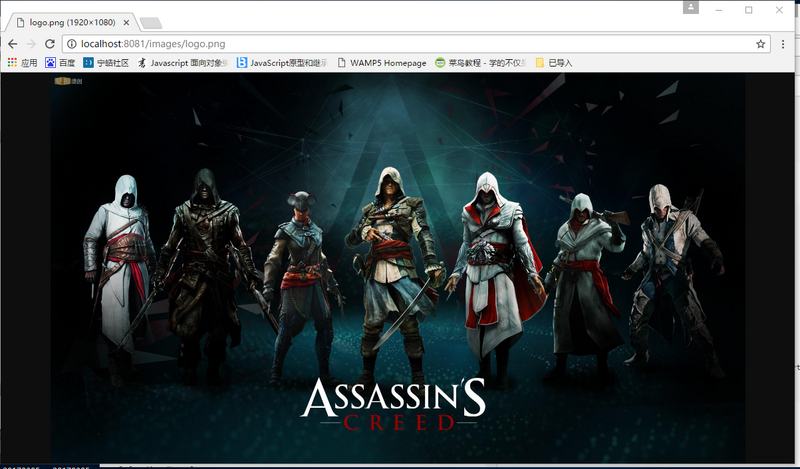
Task: Open the 菜鸟教程 bookmark
Action: pos(481,63)
